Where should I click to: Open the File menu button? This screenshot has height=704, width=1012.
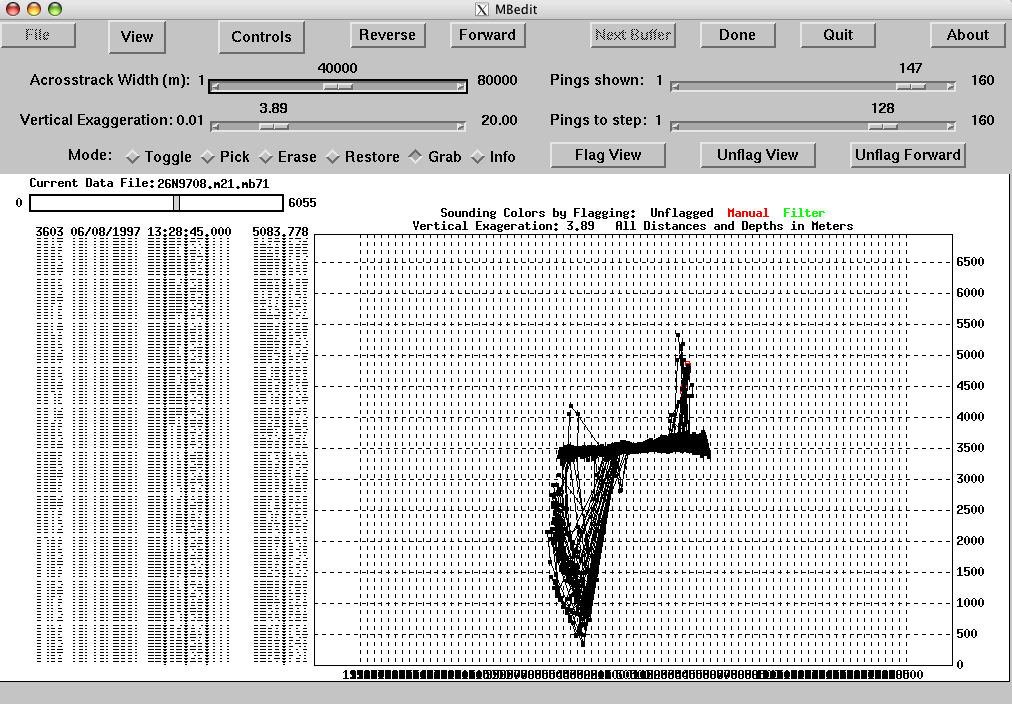click(x=37, y=35)
